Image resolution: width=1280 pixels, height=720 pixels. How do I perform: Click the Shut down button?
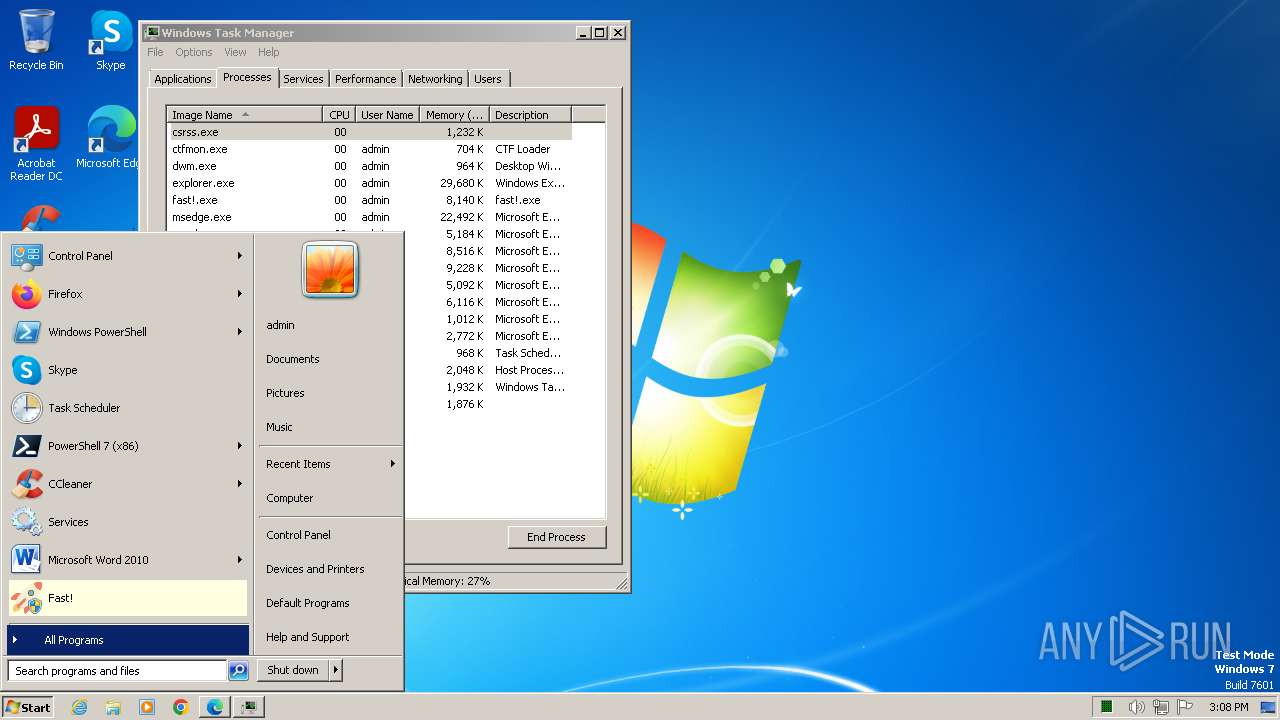pyautogui.click(x=293, y=670)
